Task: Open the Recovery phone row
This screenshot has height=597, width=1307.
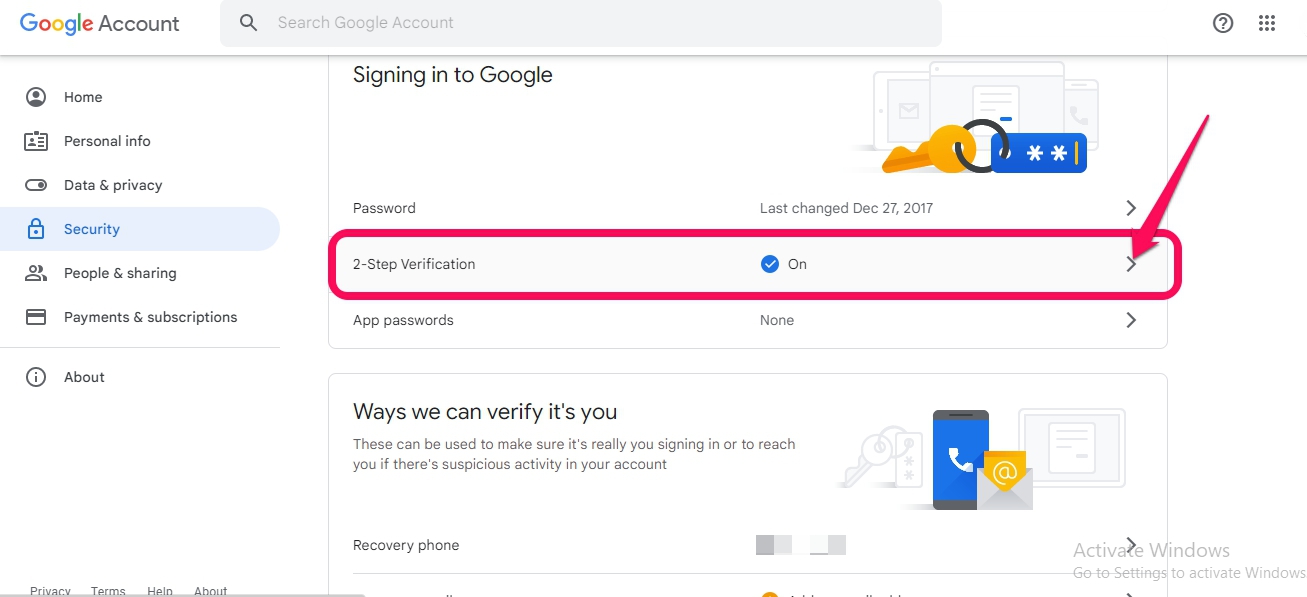Action: (x=748, y=545)
